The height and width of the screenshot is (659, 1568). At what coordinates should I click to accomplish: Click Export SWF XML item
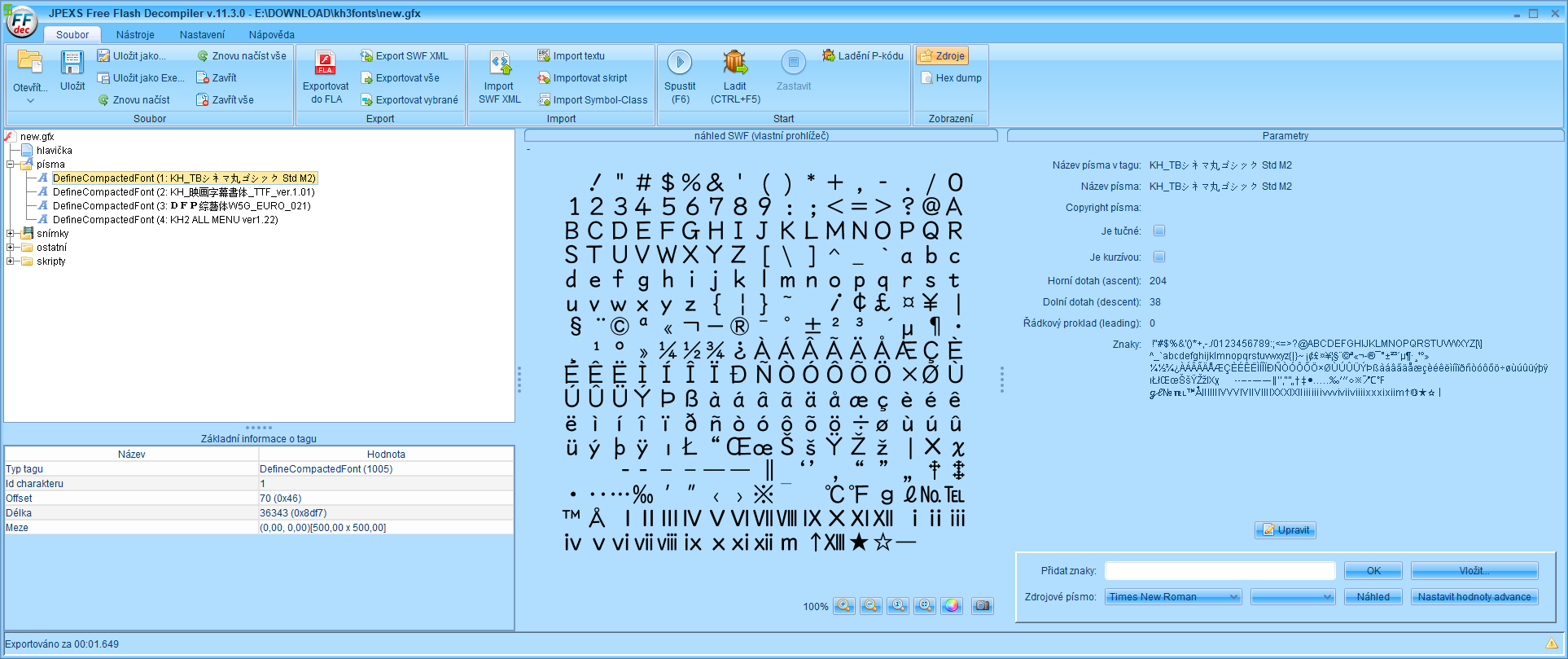coord(405,56)
